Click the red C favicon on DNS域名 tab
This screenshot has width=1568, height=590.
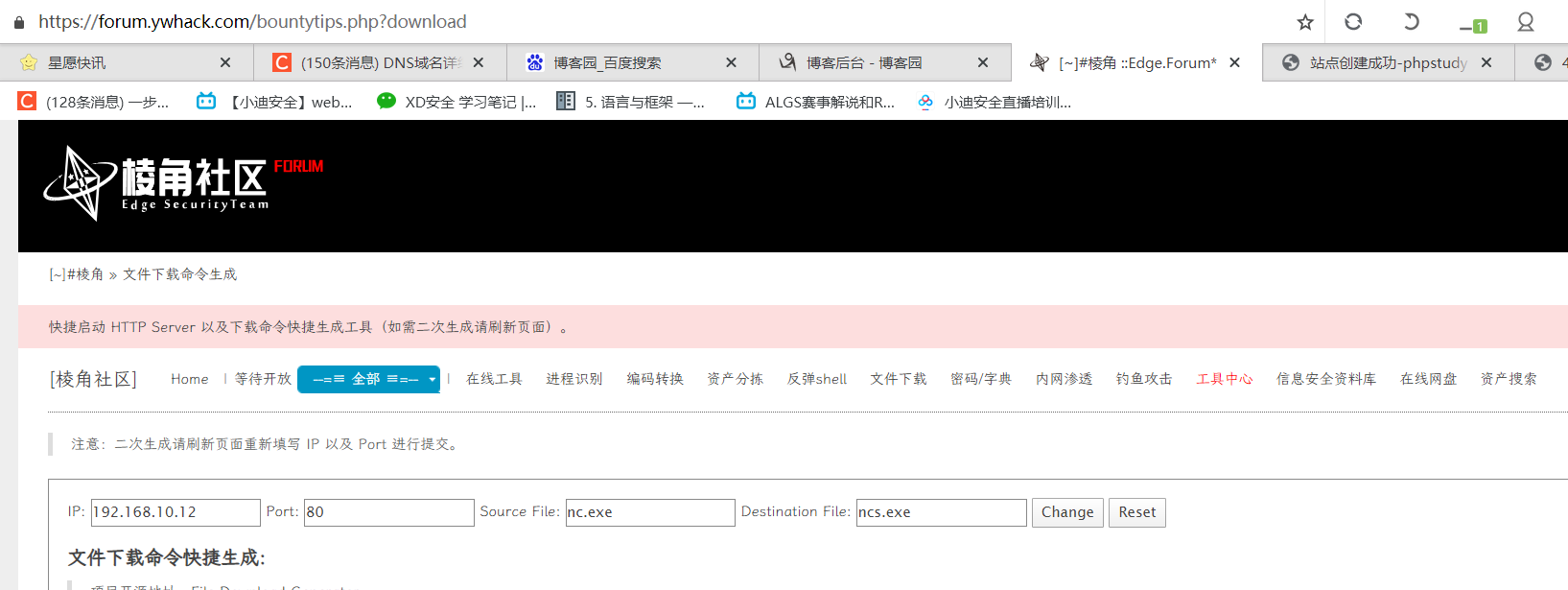coord(282,62)
